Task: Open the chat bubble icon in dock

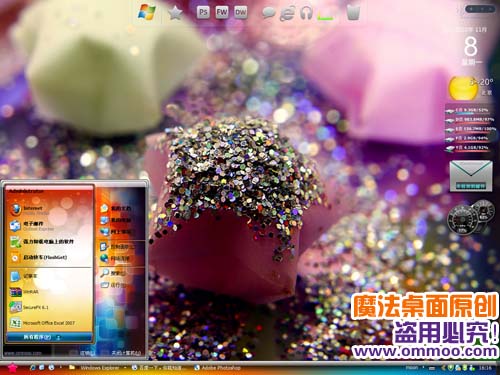Action: click(268, 13)
